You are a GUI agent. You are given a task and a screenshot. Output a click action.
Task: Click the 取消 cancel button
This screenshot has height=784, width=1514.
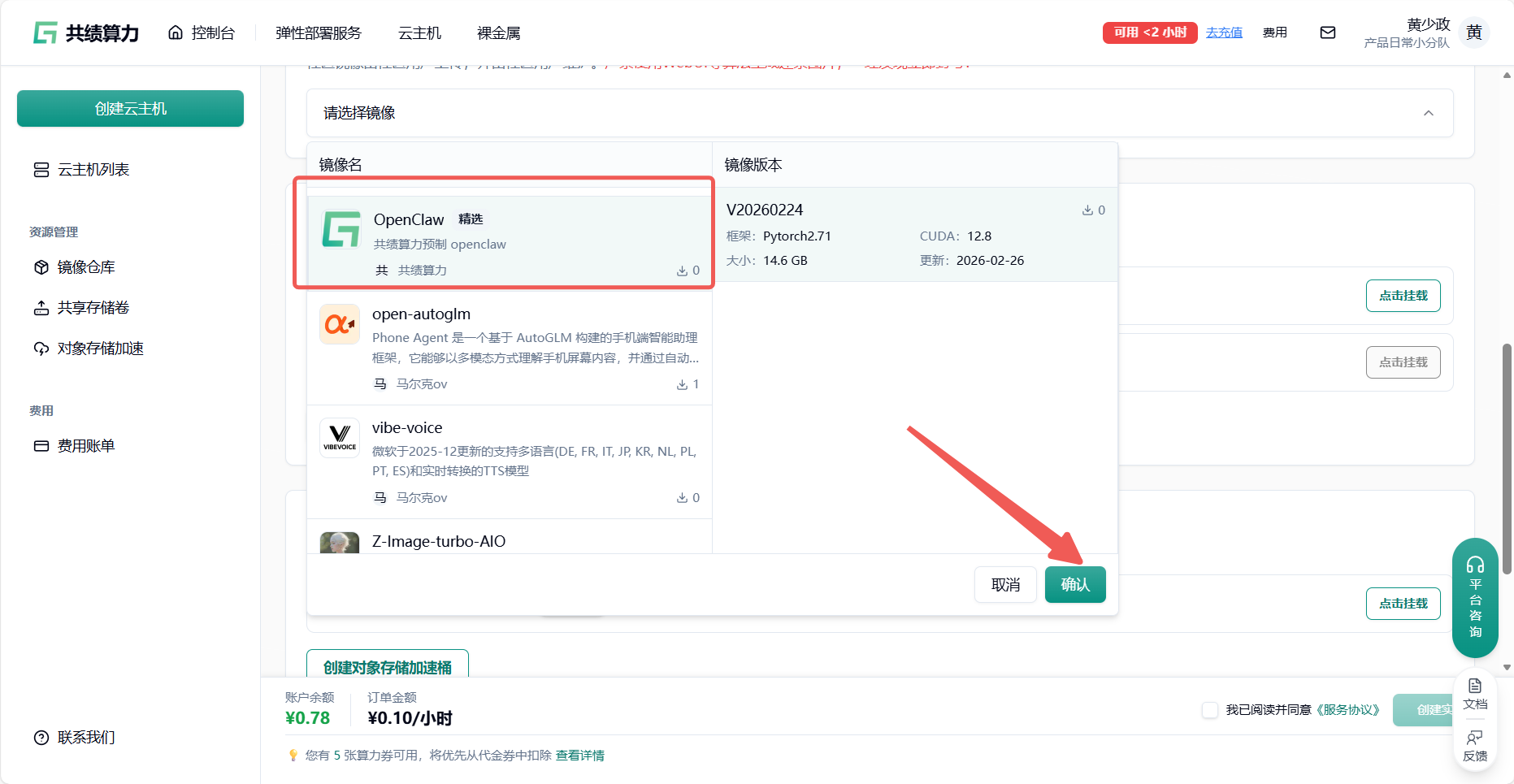1005,584
